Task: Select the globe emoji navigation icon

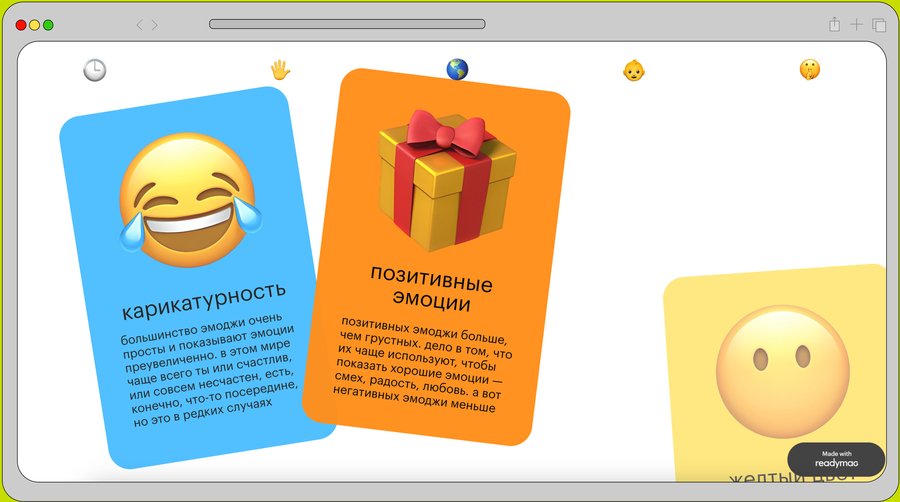Action: pyautogui.click(x=457, y=69)
